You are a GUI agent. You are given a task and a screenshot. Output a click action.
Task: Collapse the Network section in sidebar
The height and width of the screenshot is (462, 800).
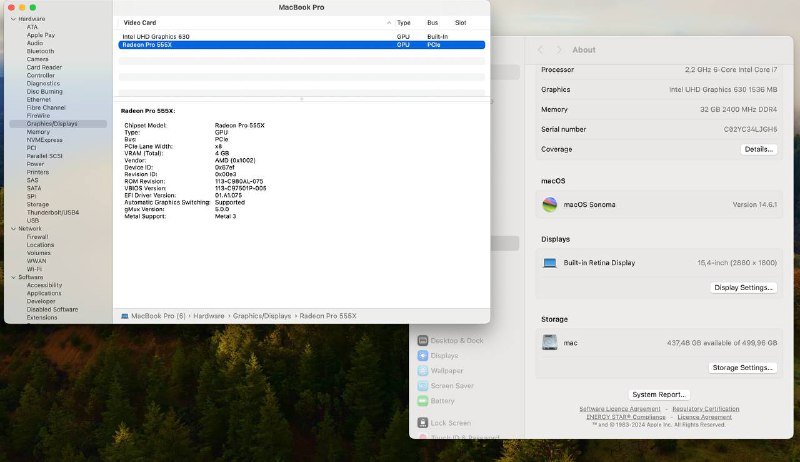coord(13,229)
